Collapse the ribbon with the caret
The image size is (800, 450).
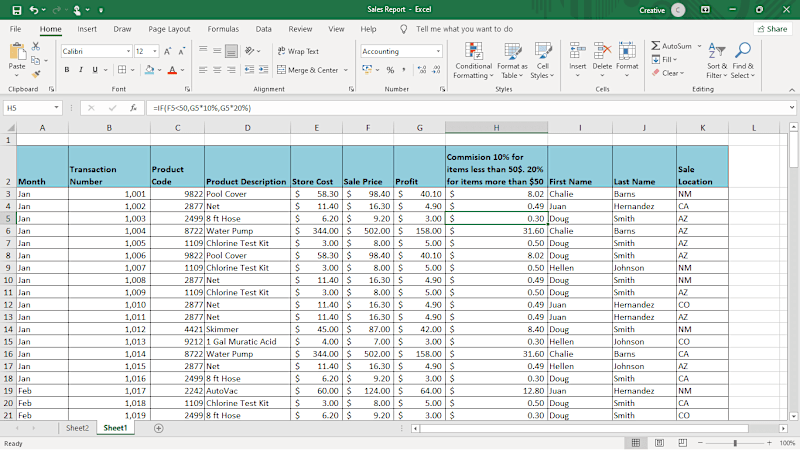tap(791, 90)
